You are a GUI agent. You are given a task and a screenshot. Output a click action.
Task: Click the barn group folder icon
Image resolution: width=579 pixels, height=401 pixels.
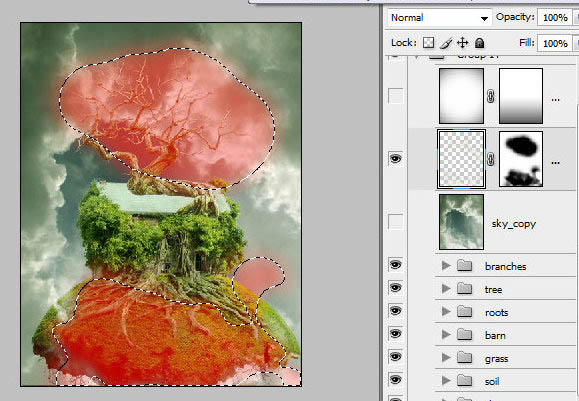[x=464, y=335]
